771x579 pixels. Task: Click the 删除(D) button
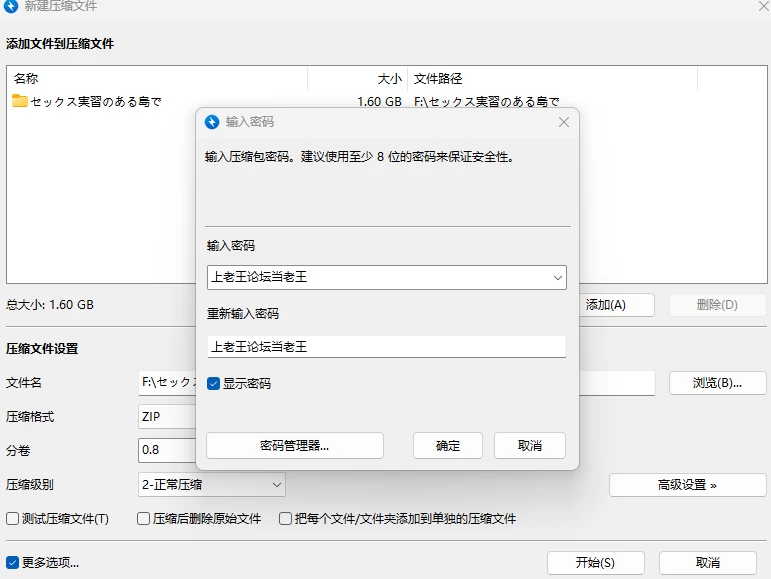tap(717, 305)
